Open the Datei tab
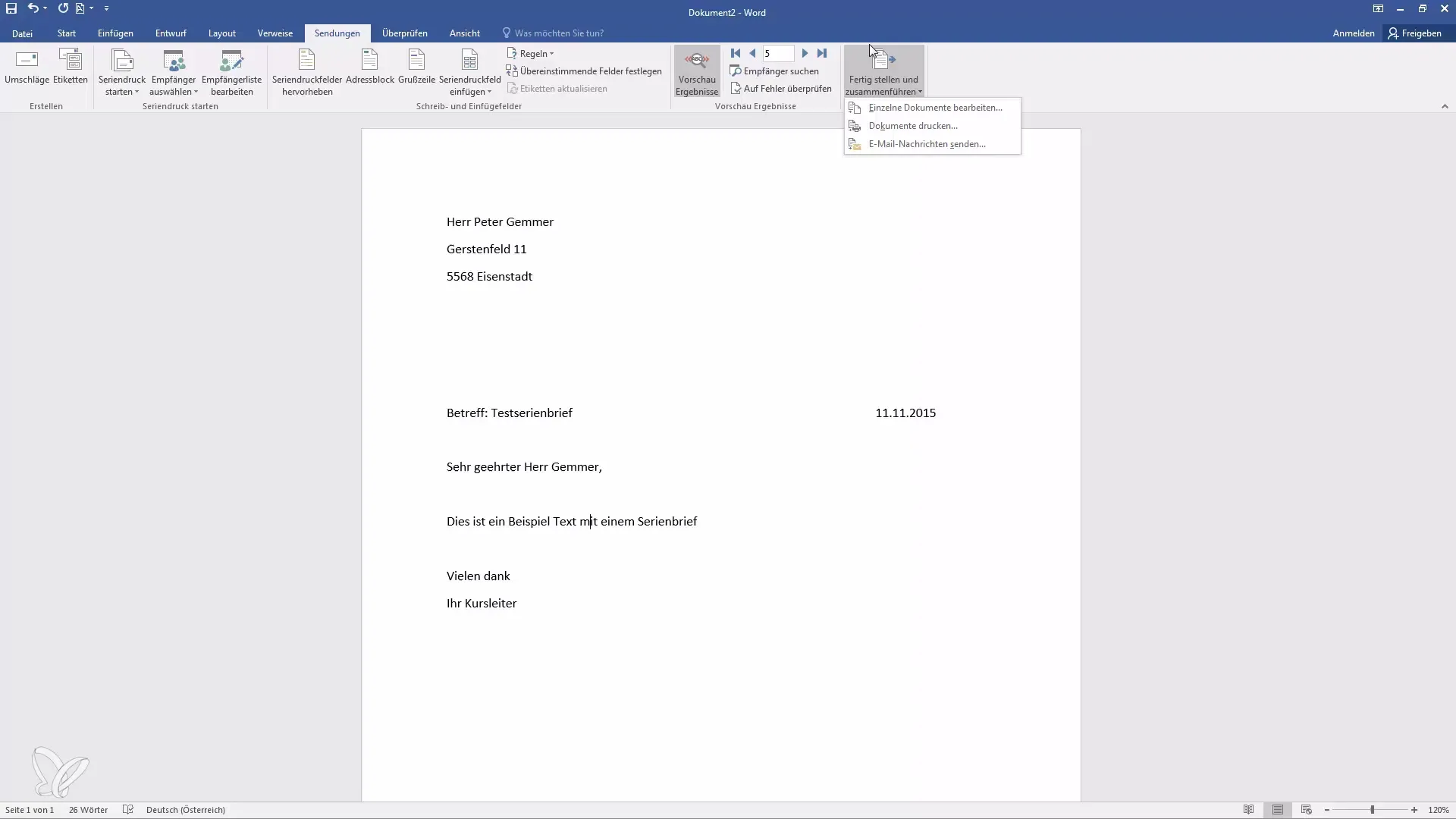1456x819 pixels. (x=22, y=33)
